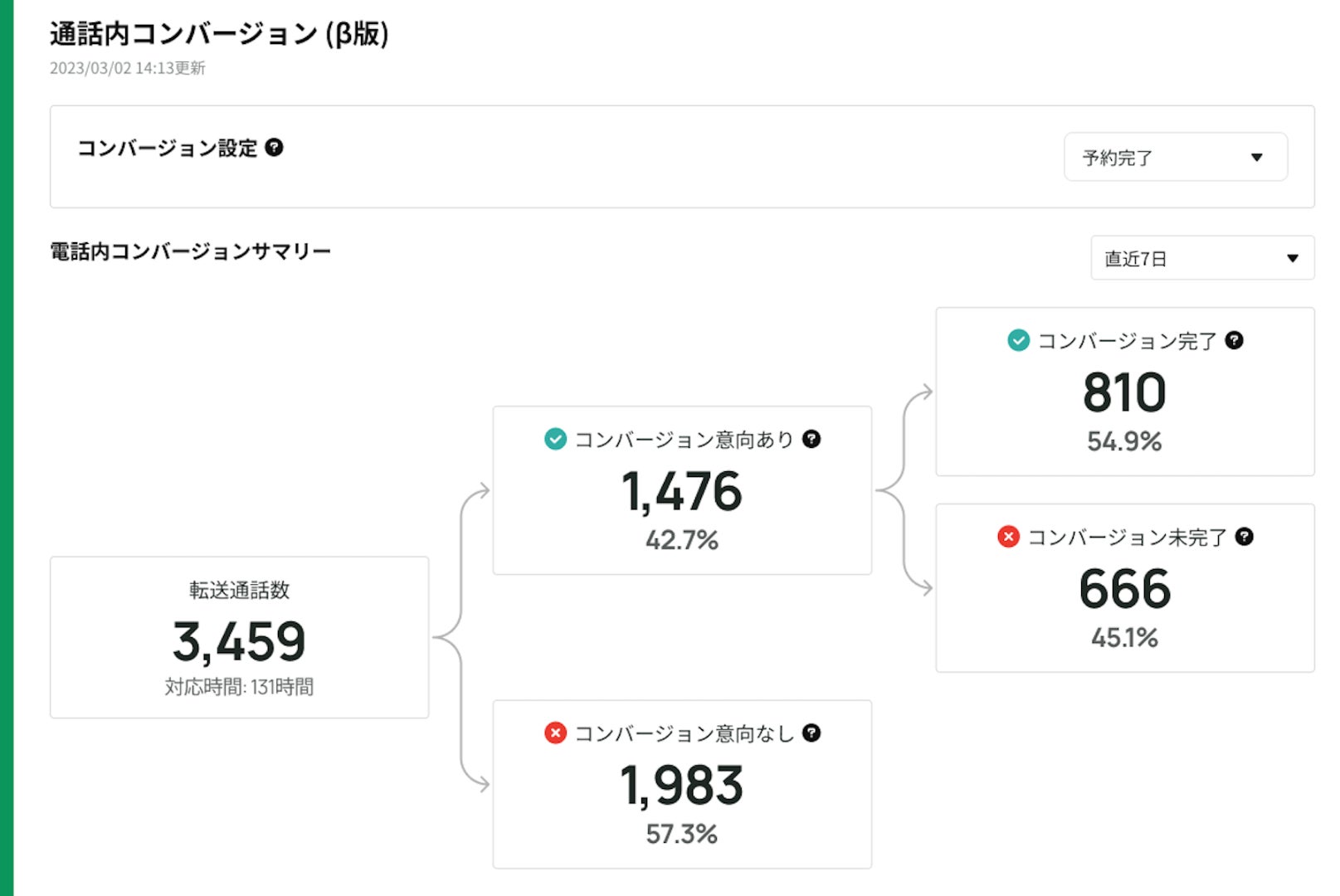Click green check icon for コンバージョン意向あり
This screenshot has width=1340, height=896.
coord(555,439)
